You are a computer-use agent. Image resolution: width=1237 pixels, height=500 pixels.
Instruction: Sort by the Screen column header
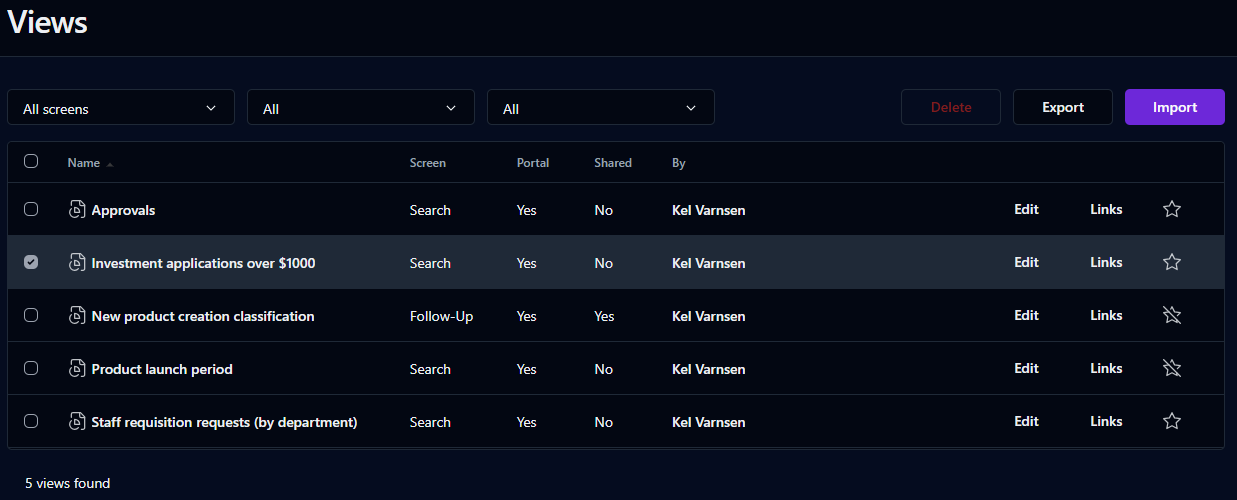[x=428, y=163]
